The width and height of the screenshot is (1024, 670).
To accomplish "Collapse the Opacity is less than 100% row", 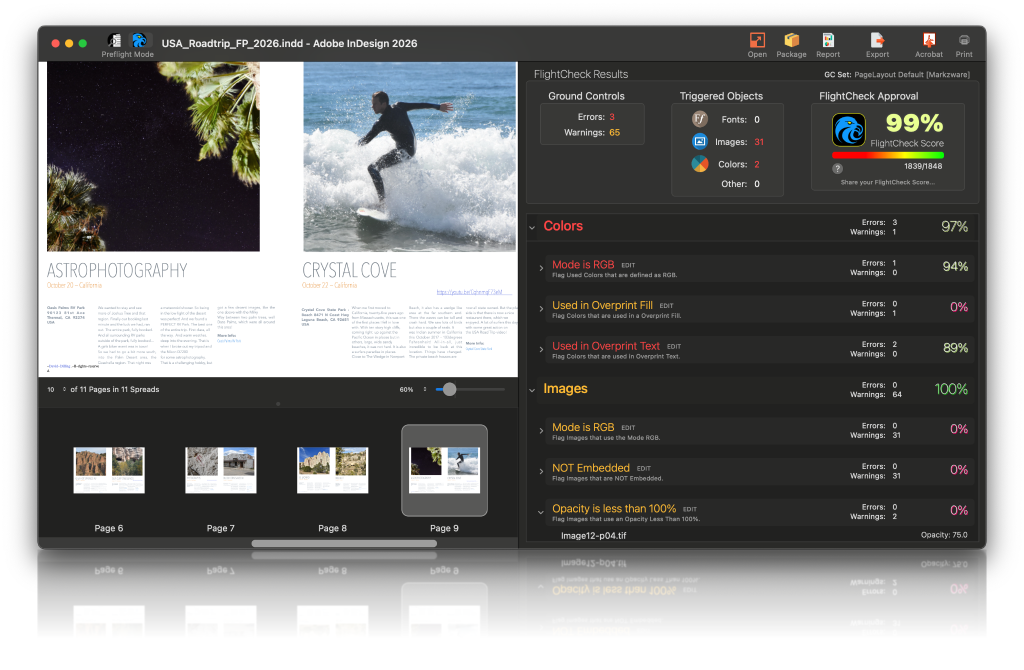I will point(541,512).
